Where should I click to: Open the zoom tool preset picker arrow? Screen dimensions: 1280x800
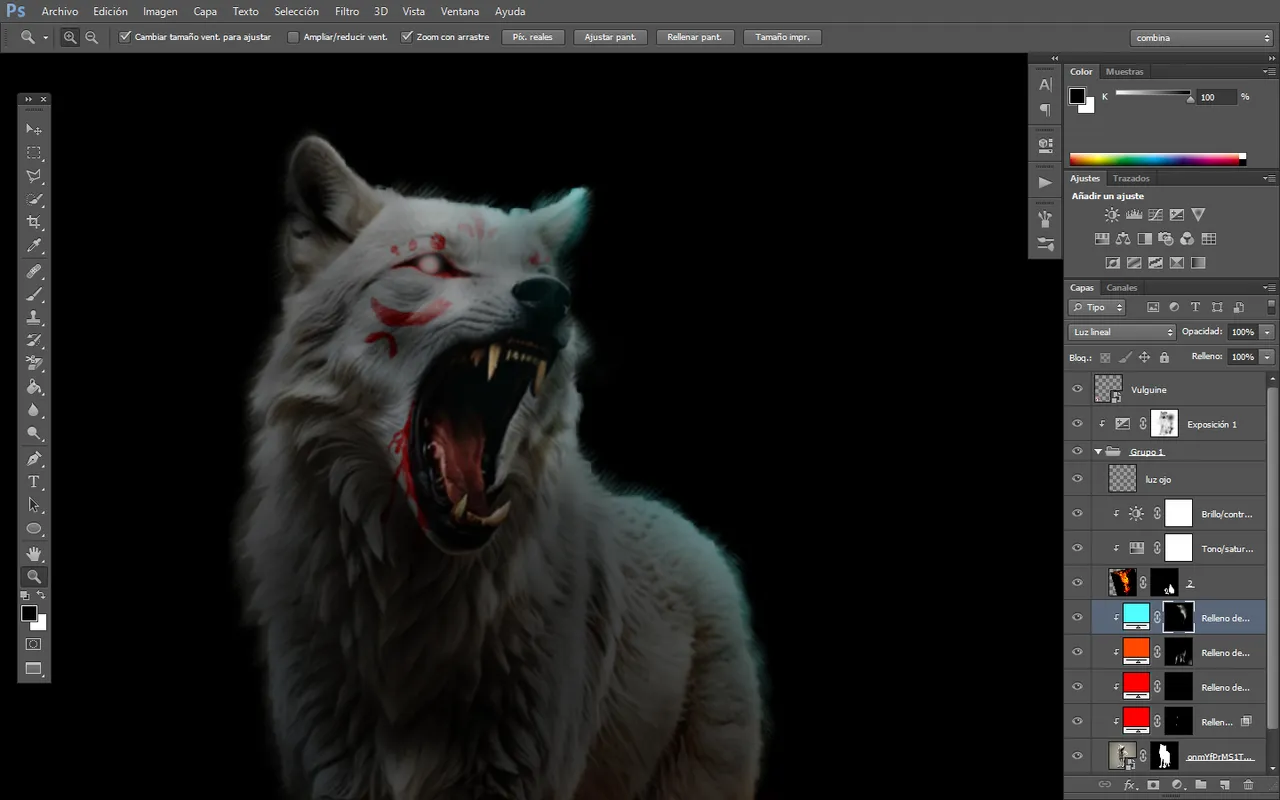46,38
